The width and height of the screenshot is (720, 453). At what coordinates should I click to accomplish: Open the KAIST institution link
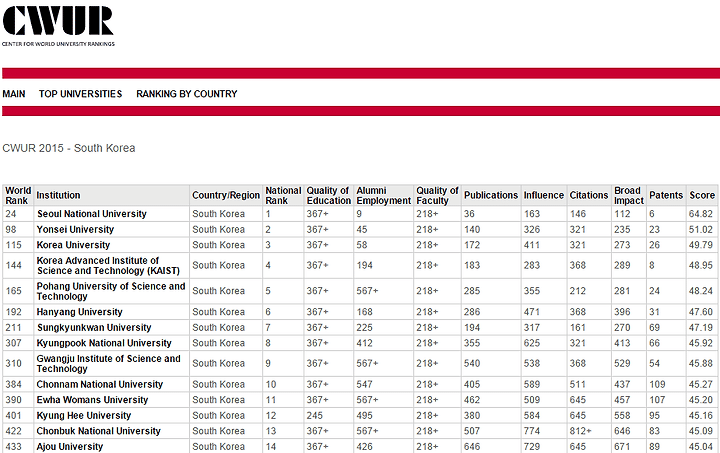coord(108,266)
